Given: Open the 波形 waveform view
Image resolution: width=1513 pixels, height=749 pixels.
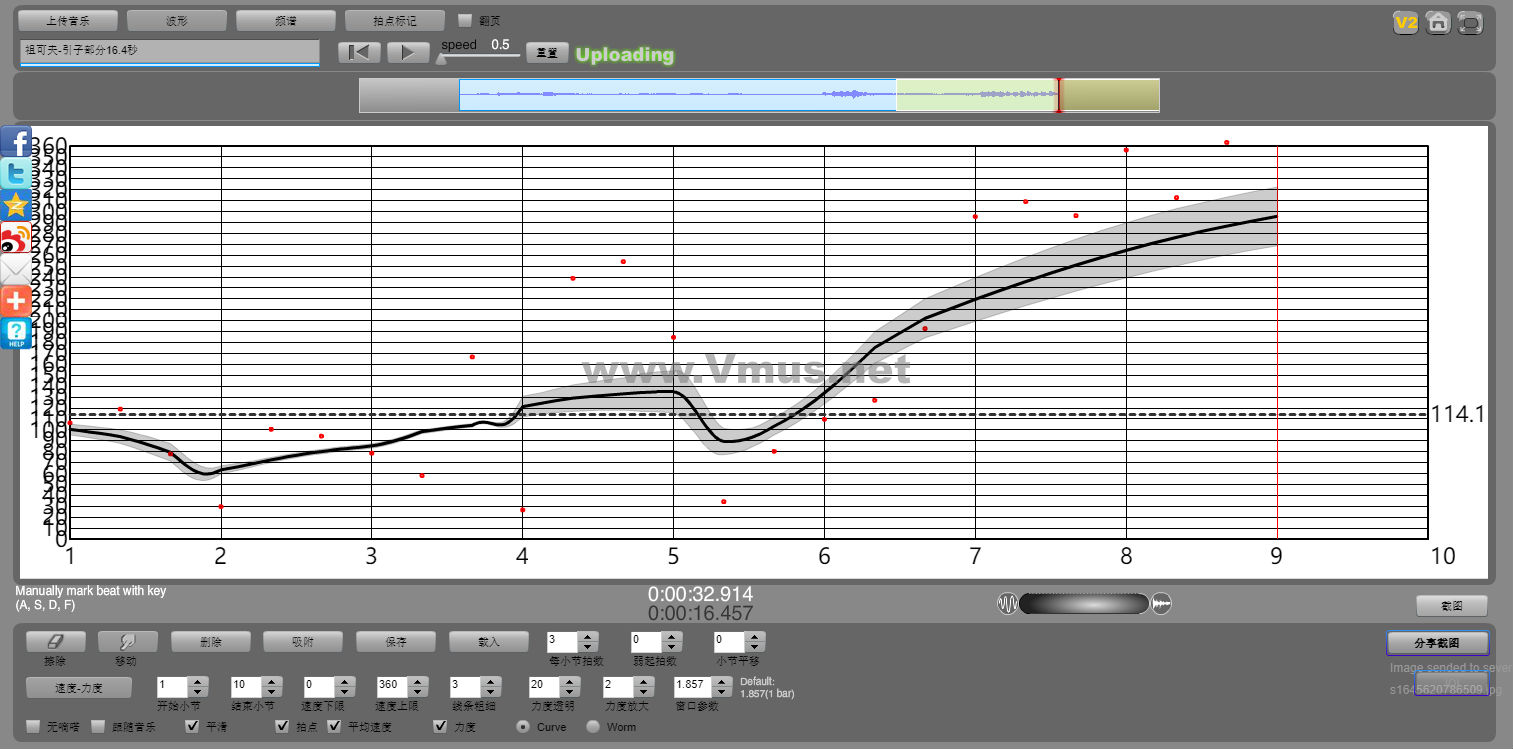Looking at the screenshot, I should point(177,20).
